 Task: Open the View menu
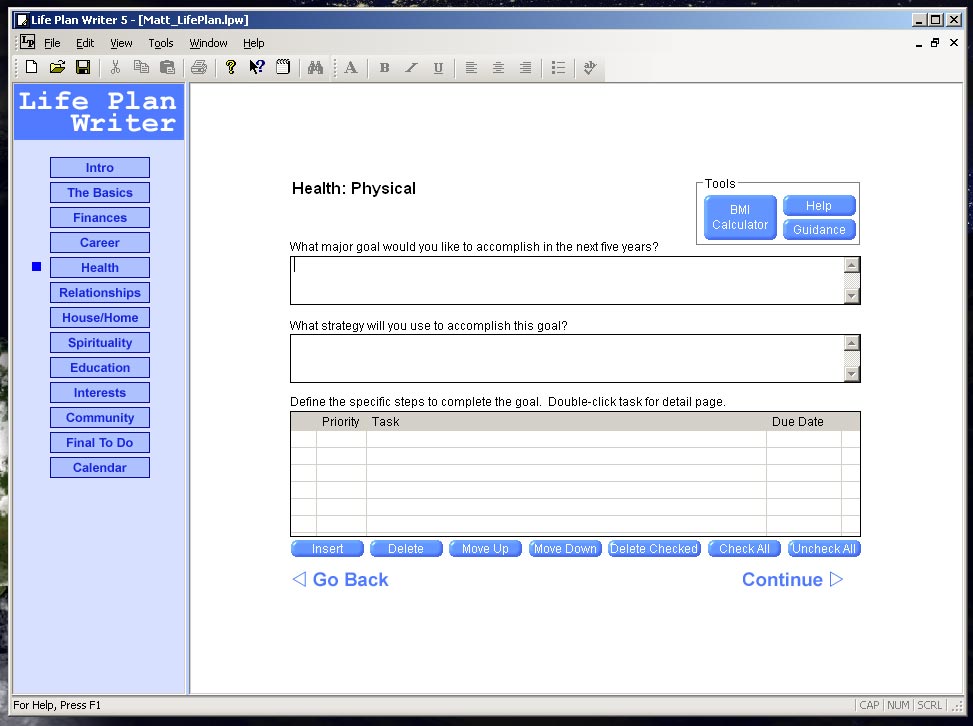121,43
